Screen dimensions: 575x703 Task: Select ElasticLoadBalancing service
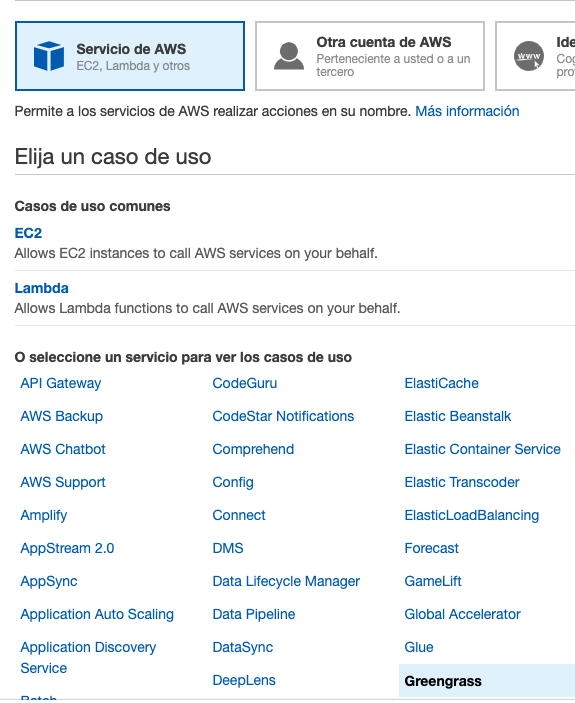472,515
